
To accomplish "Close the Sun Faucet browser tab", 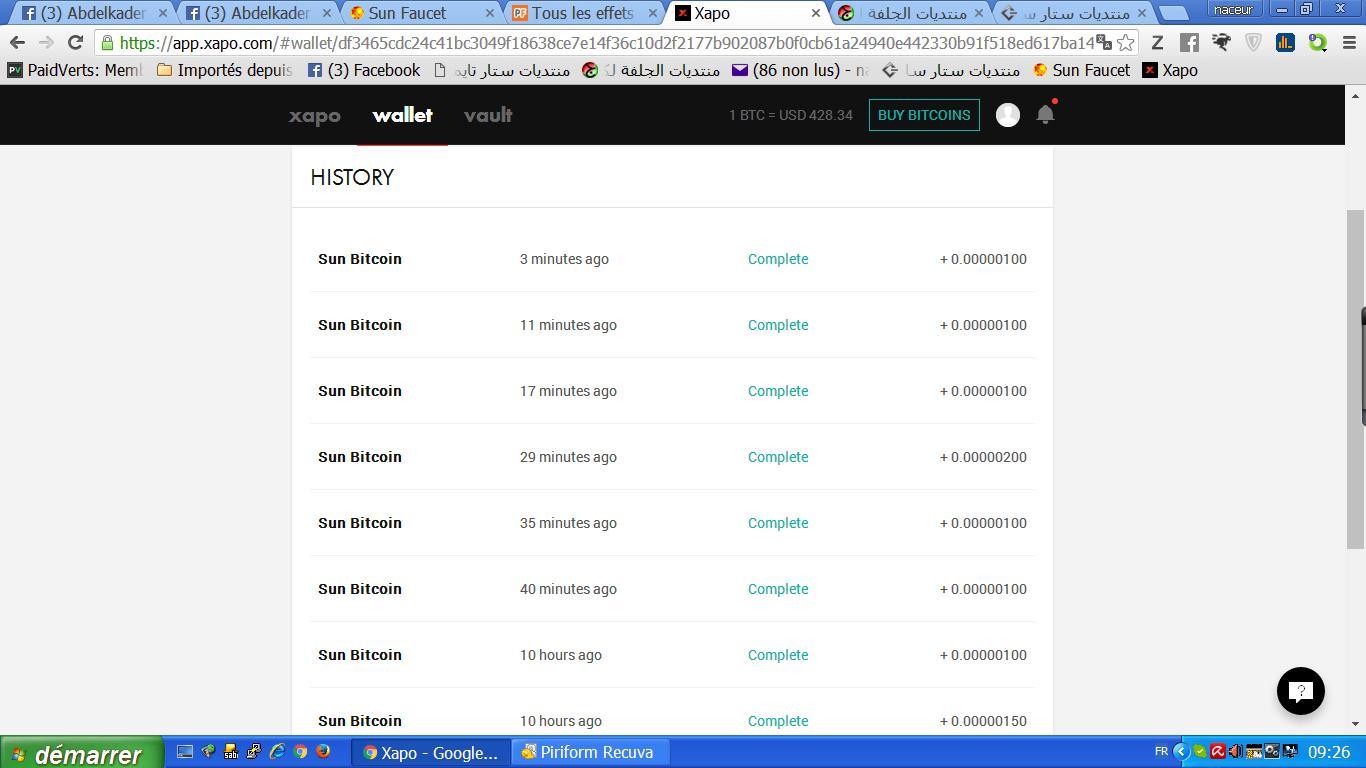I will click(x=490, y=13).
